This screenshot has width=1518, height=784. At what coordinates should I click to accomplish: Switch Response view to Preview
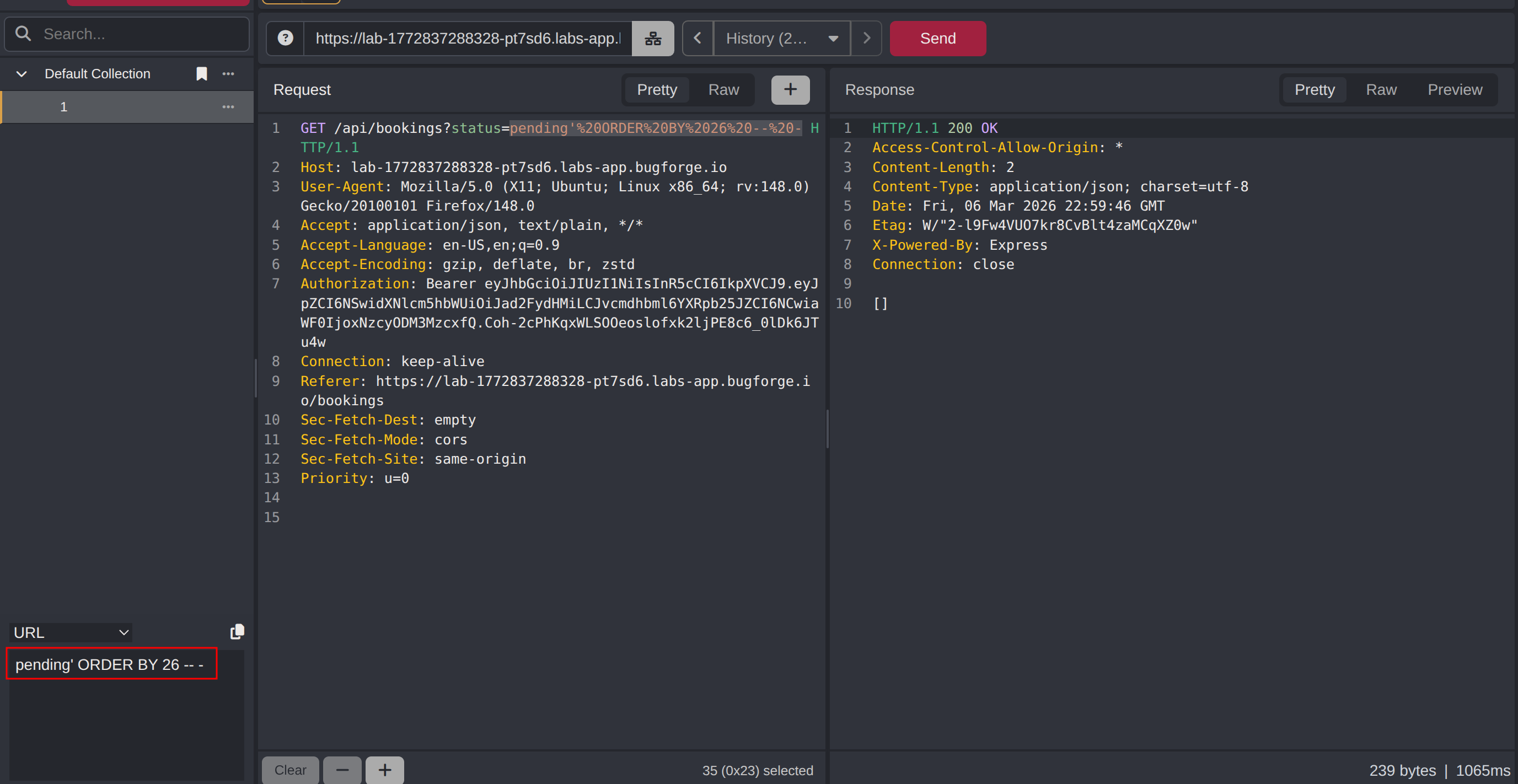1455,89
